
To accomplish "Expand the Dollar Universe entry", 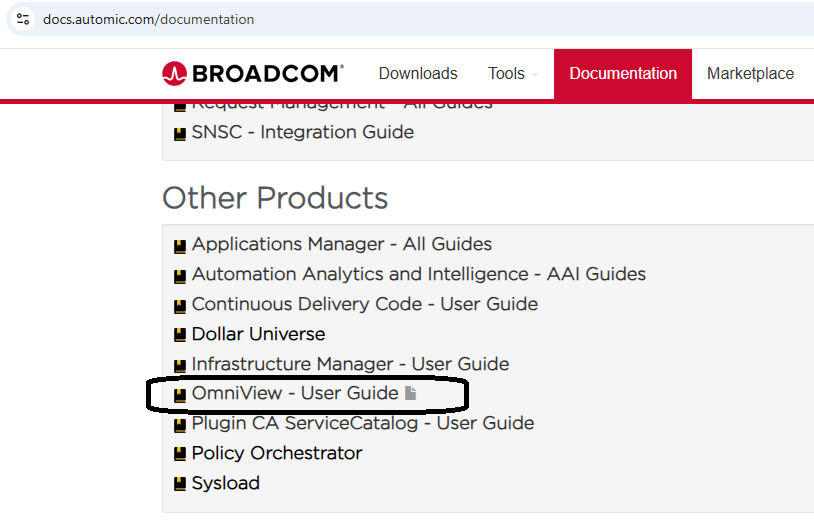I will coord(258,334).
